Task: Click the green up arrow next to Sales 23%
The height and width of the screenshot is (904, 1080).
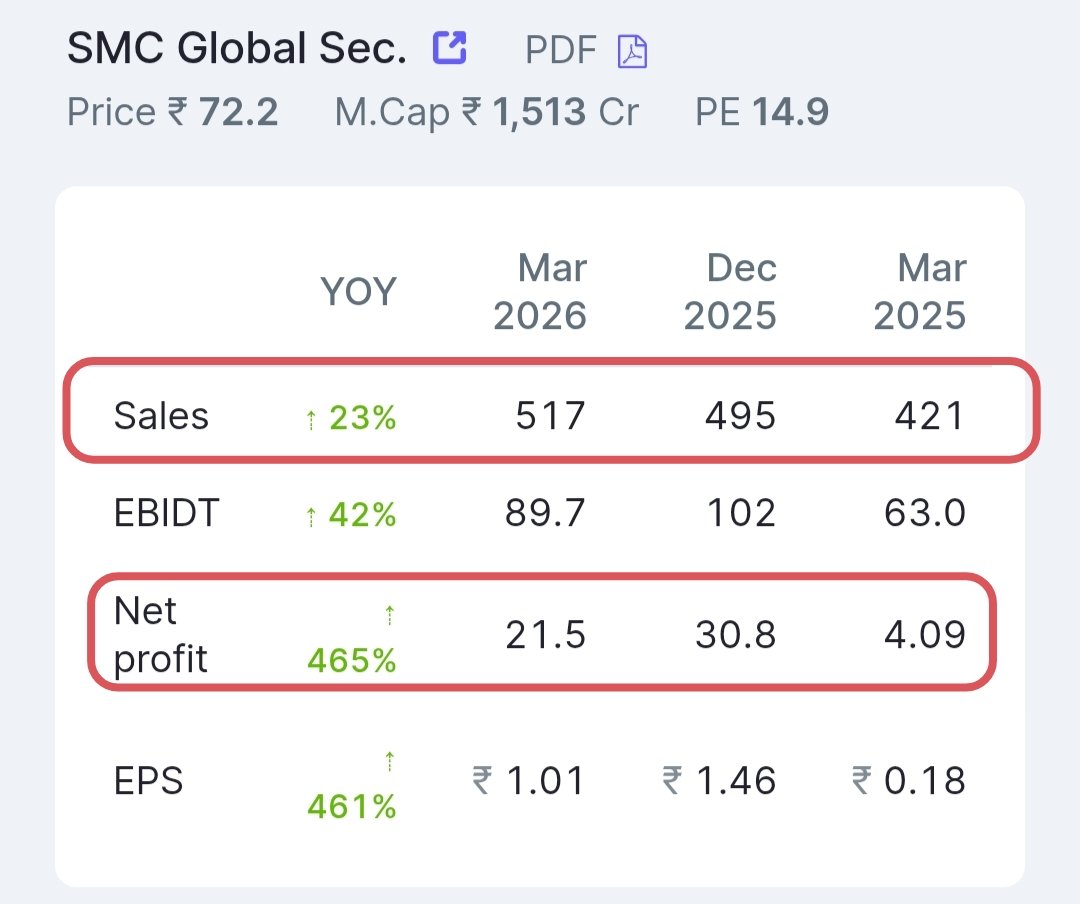Action: 311,419
